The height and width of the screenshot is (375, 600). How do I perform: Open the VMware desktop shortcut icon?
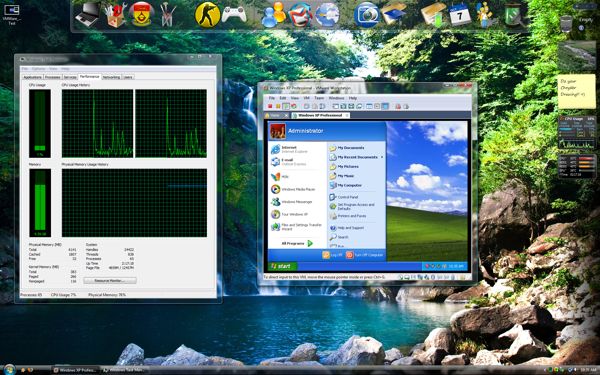point(11,15)
